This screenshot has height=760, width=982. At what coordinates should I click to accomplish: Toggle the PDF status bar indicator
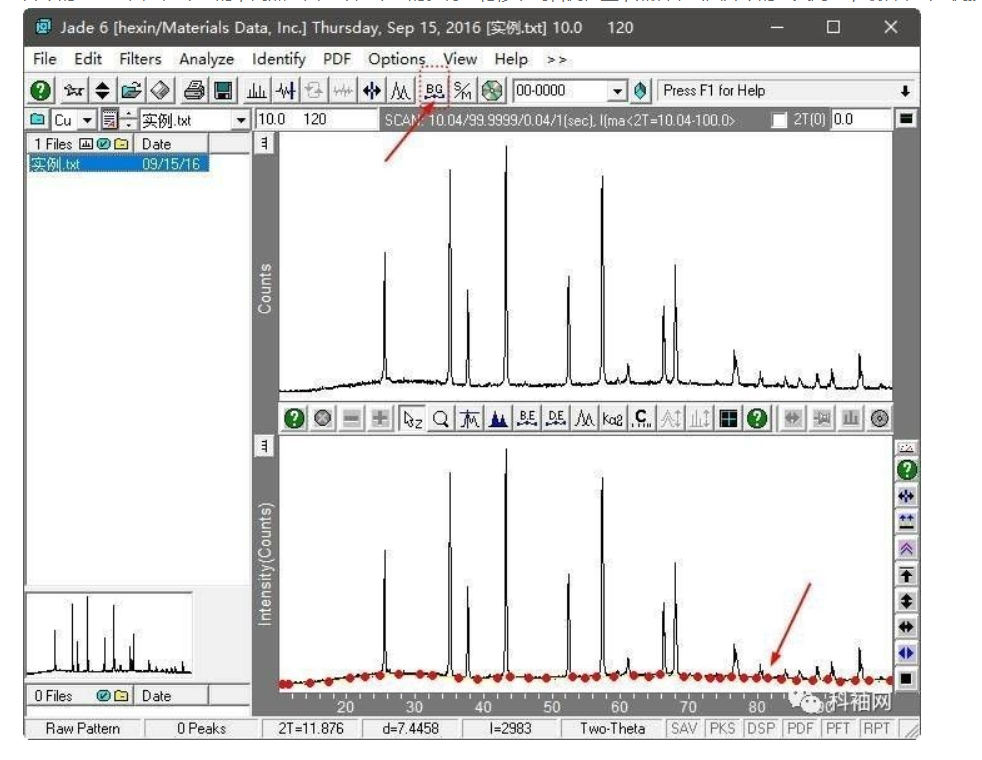click(x=800, y=728)
